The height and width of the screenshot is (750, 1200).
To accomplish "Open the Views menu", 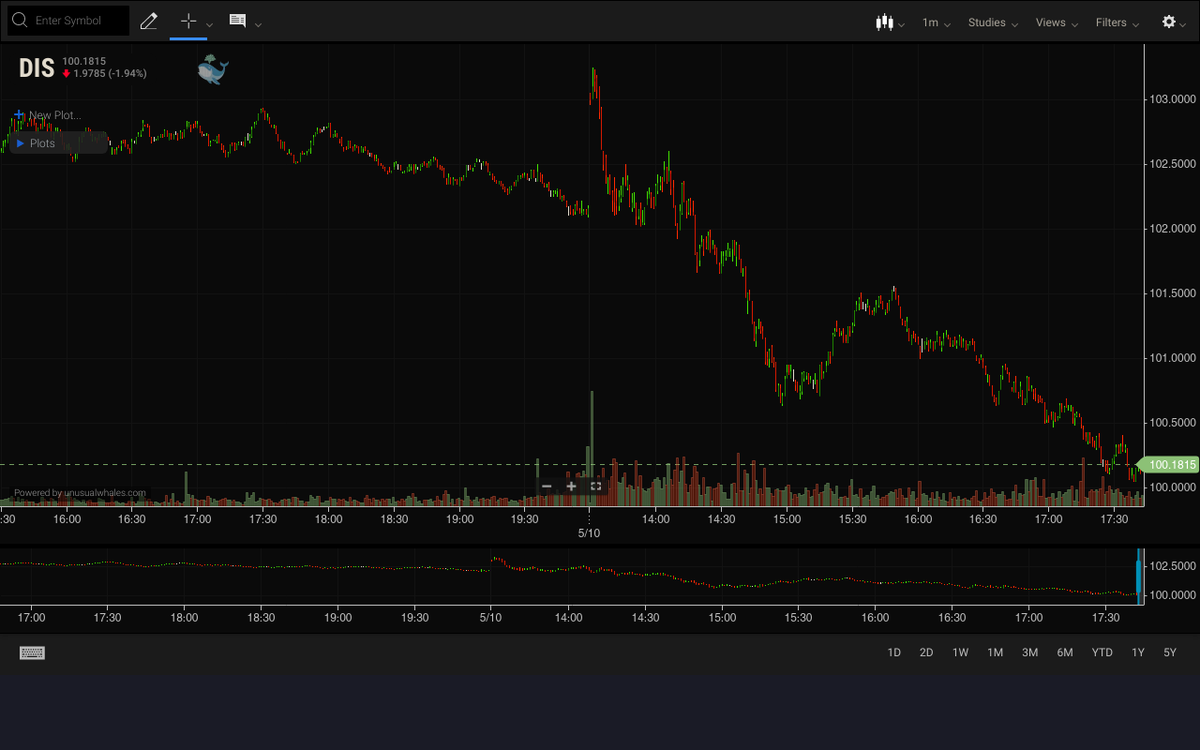I will [x=1053, y=22].
